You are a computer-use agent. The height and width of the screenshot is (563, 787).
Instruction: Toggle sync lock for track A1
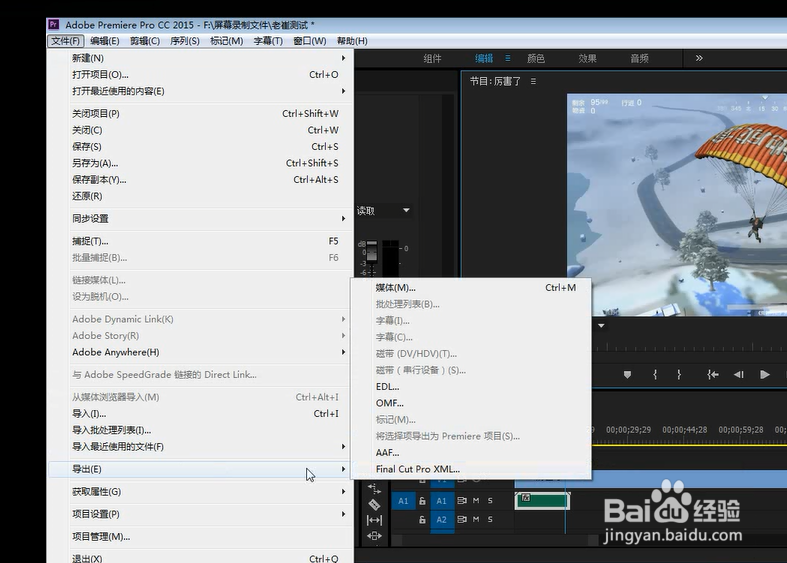point(462,501)
